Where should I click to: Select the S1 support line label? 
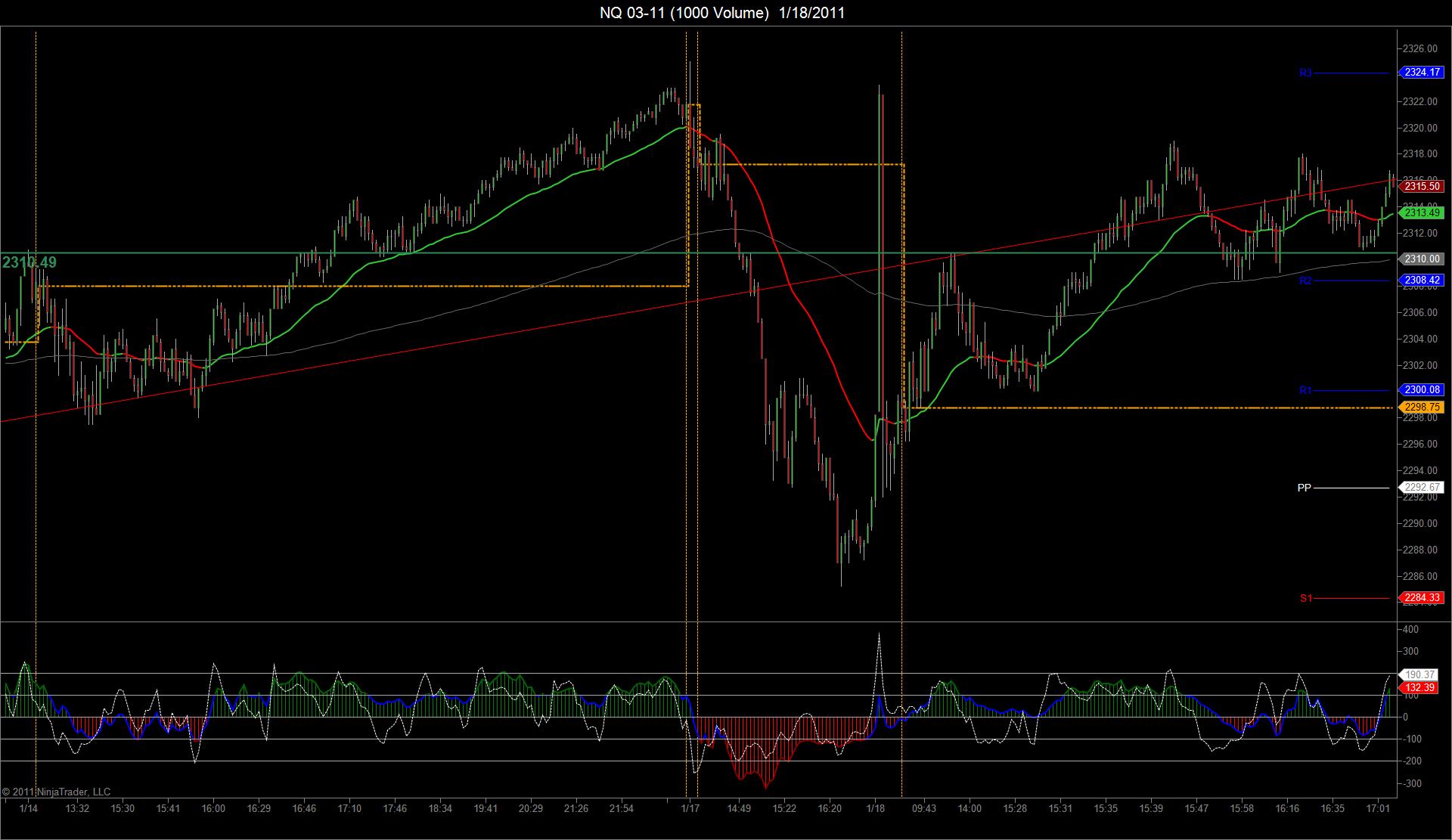1306,598
